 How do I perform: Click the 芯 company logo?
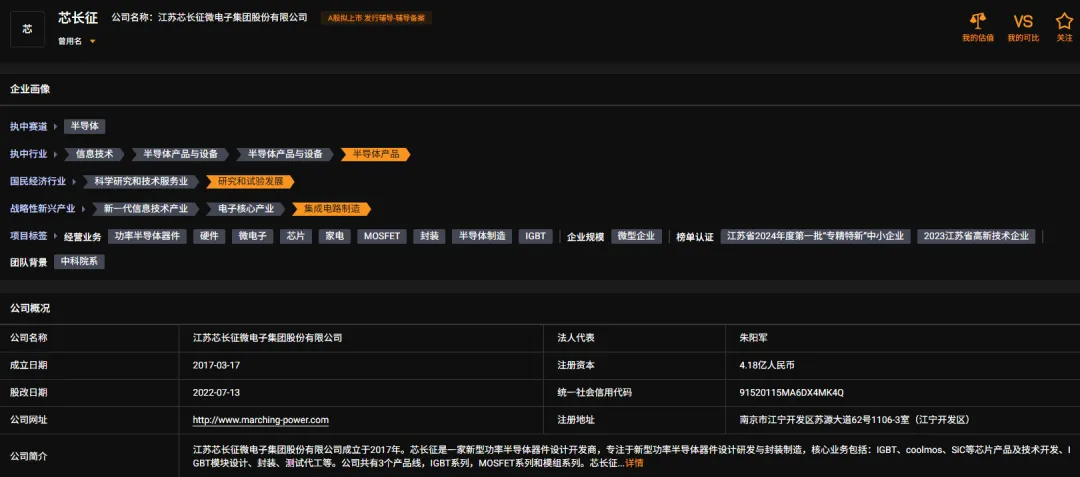pyautogui.click(x=28, y=29)
